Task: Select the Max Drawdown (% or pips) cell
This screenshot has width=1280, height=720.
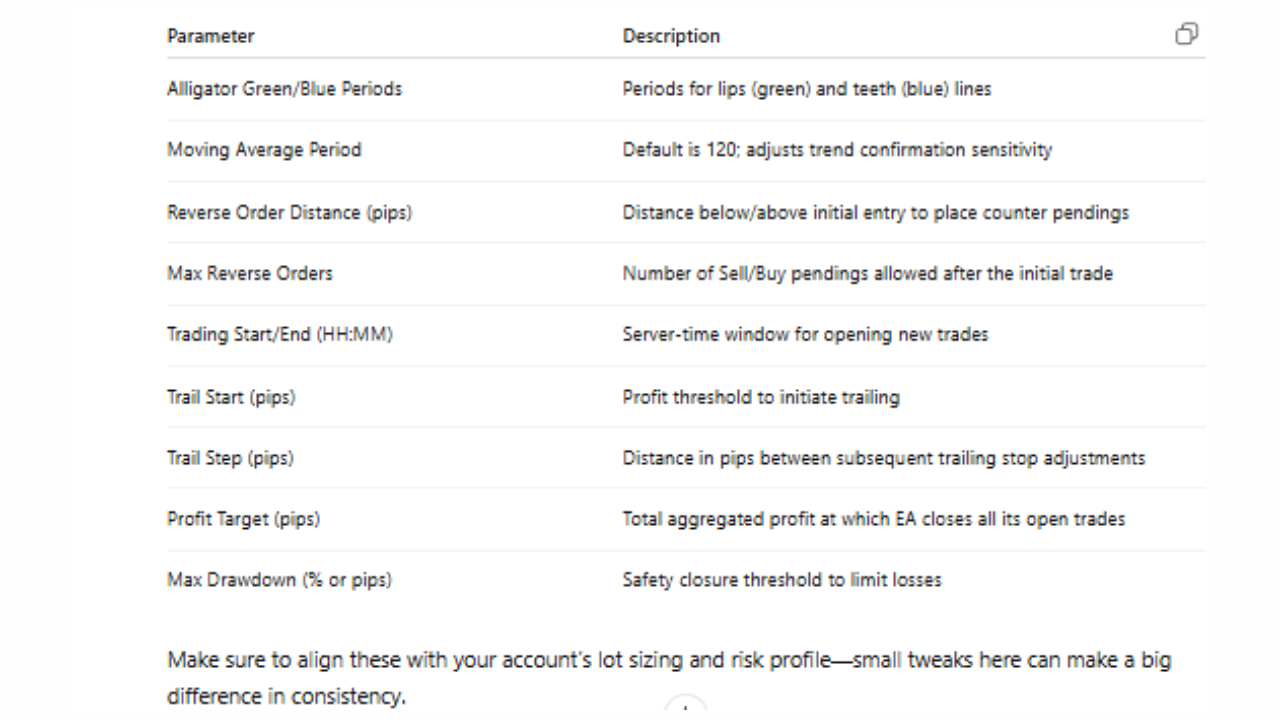Action: click(x=279, y=580)
